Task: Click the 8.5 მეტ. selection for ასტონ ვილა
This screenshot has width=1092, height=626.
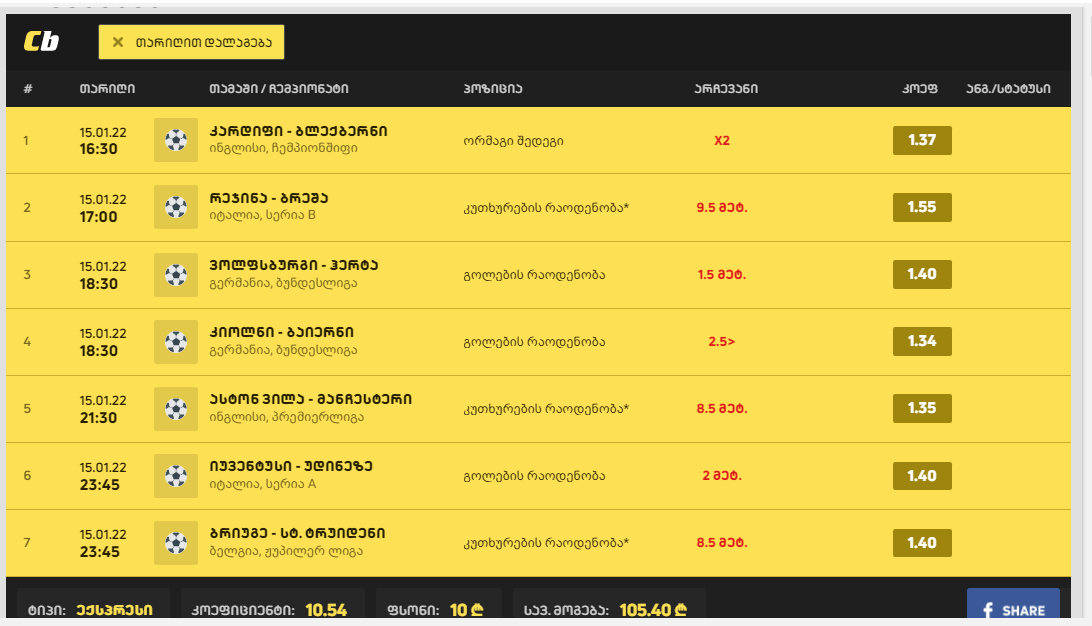Action: point(722,409)
